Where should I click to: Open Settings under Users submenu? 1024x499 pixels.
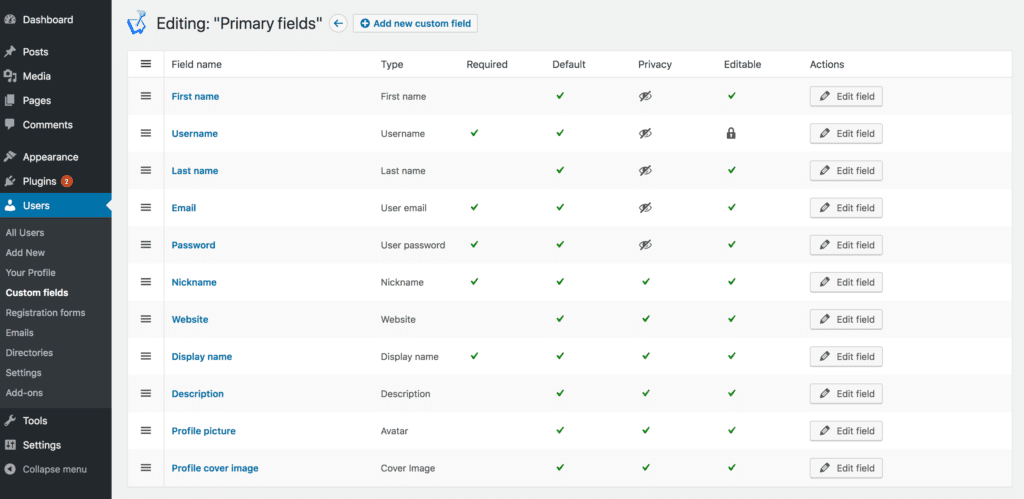[x=24, y=373]
